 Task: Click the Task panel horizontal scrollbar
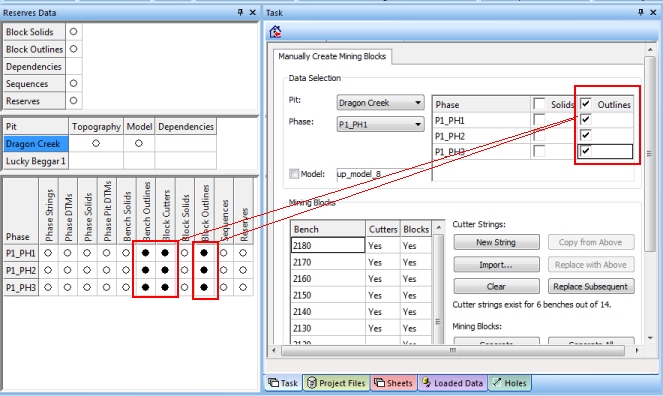(453, 350)
